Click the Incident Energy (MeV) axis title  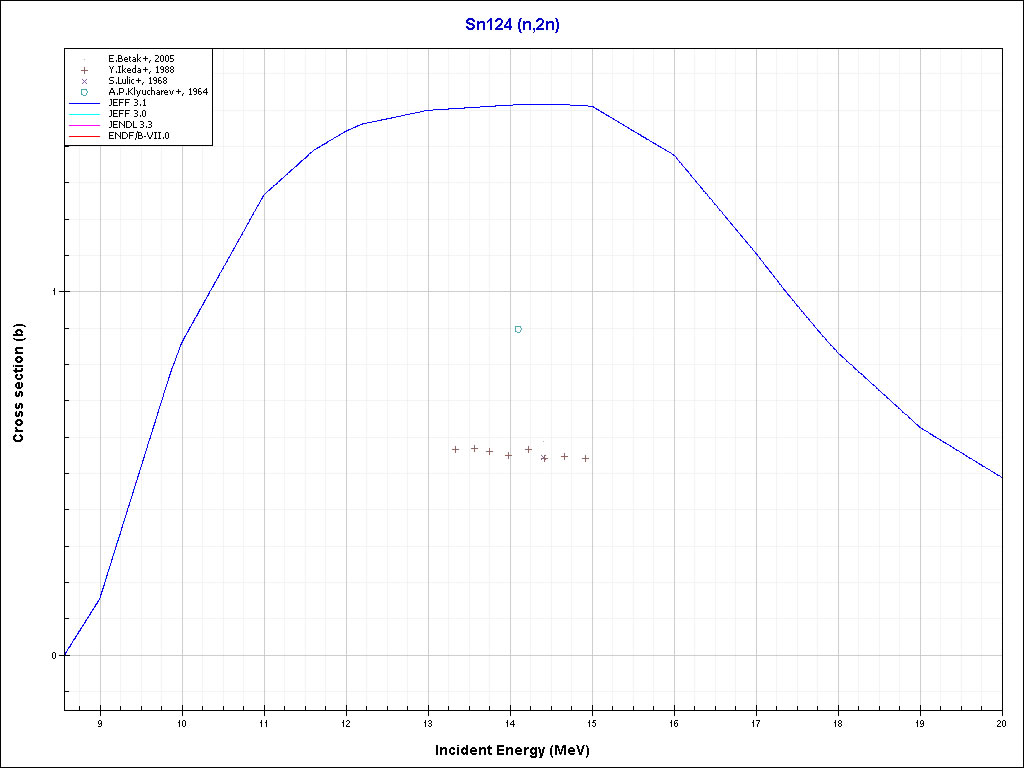519,750
